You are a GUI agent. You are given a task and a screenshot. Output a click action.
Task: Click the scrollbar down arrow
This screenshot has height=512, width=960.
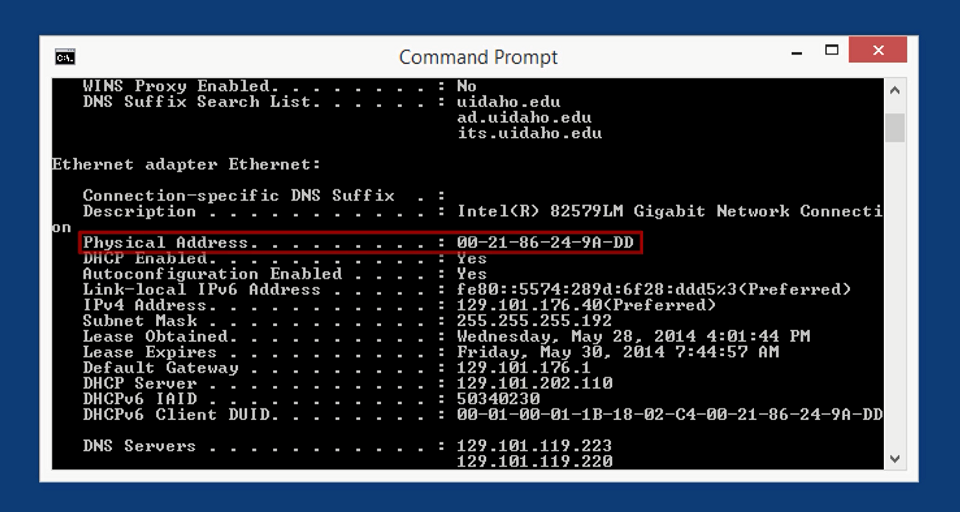point(894,458)
